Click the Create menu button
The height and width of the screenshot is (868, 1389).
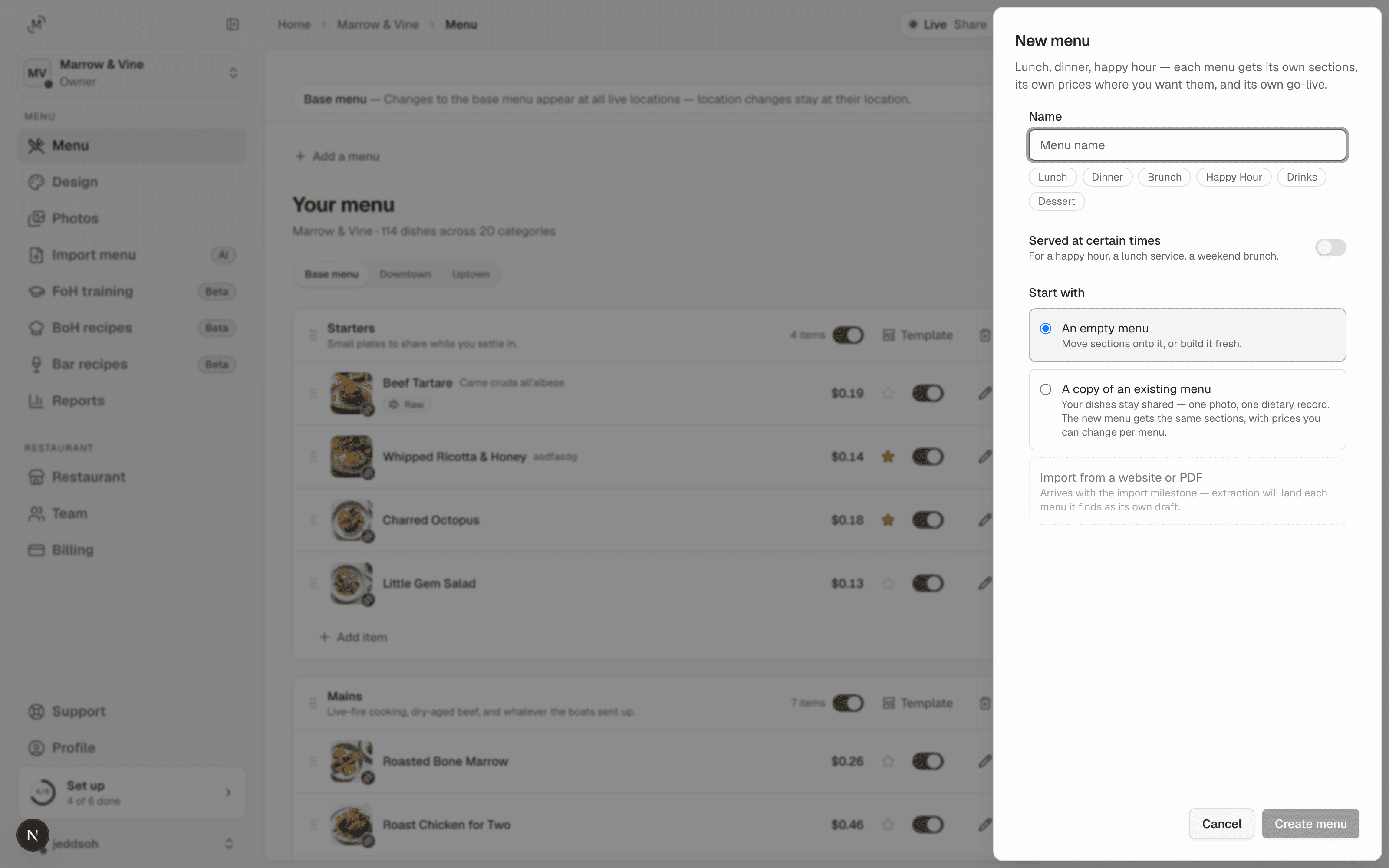tap(1310, 824)
